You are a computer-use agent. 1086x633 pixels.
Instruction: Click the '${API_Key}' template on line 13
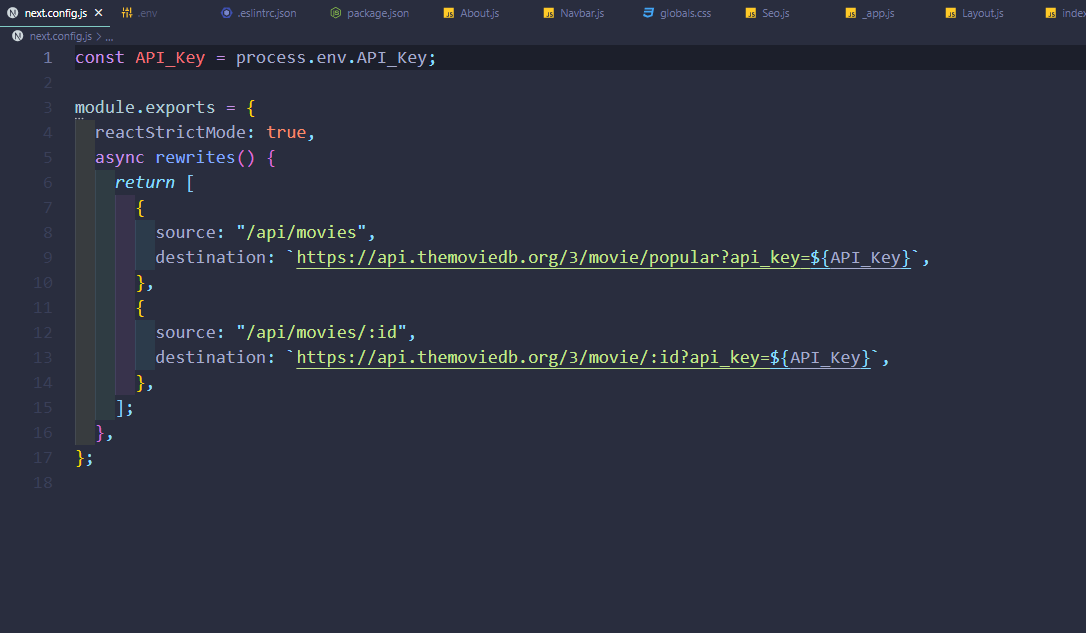820,357
